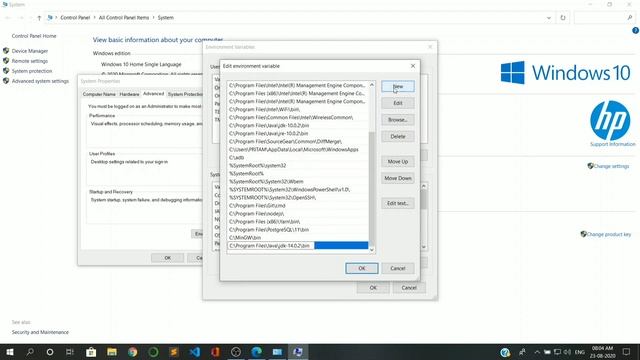Select 'C:\MinGW\bin' path entry

point(298,238)
